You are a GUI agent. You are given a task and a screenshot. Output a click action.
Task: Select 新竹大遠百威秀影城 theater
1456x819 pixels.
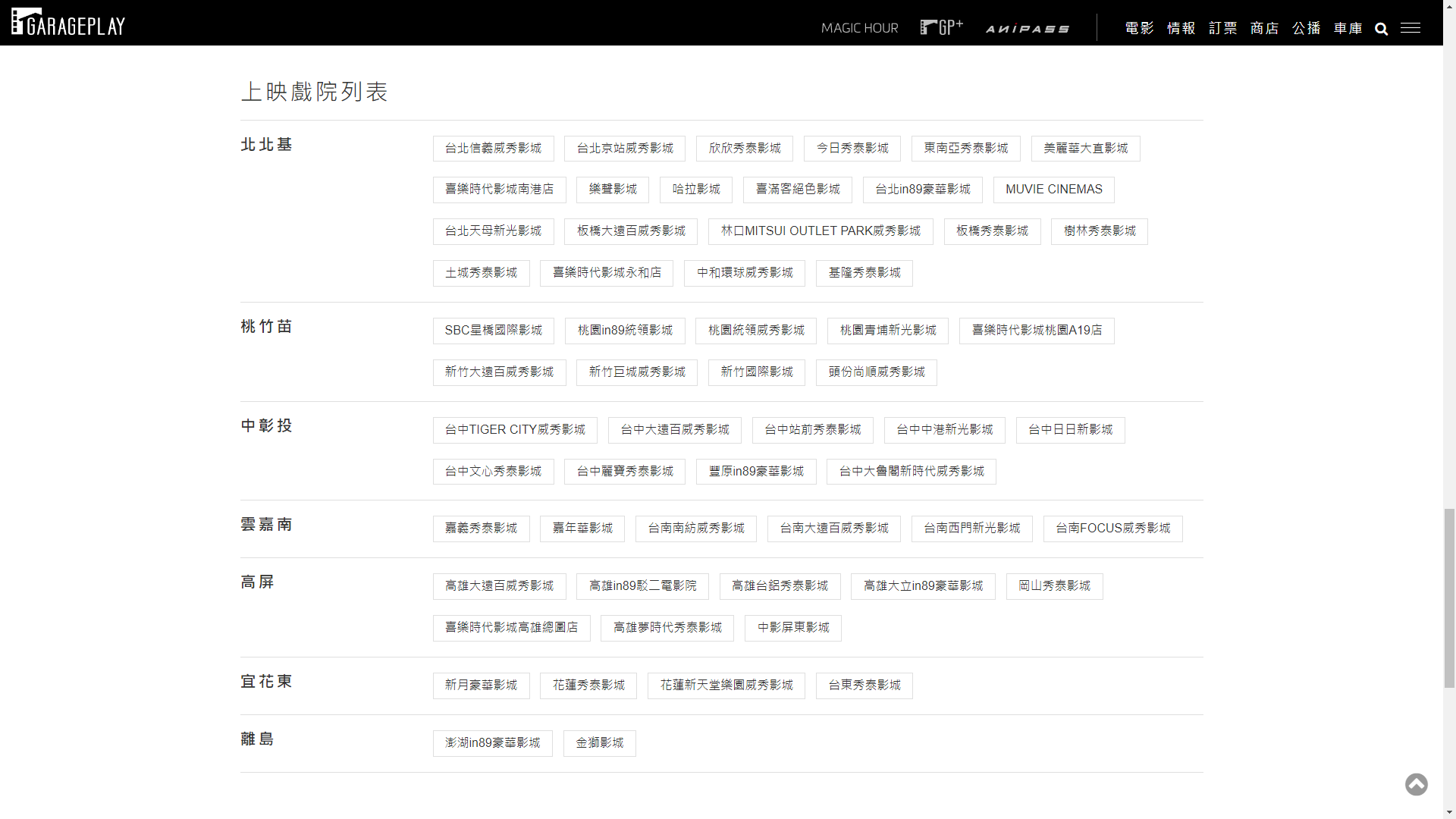pyautogui.click(x=500, y=372)
